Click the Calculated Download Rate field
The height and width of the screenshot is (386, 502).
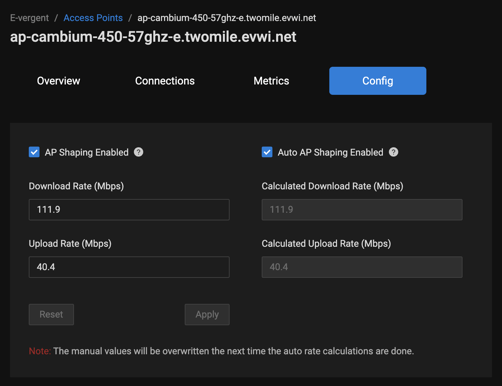[x=362, y=210]
